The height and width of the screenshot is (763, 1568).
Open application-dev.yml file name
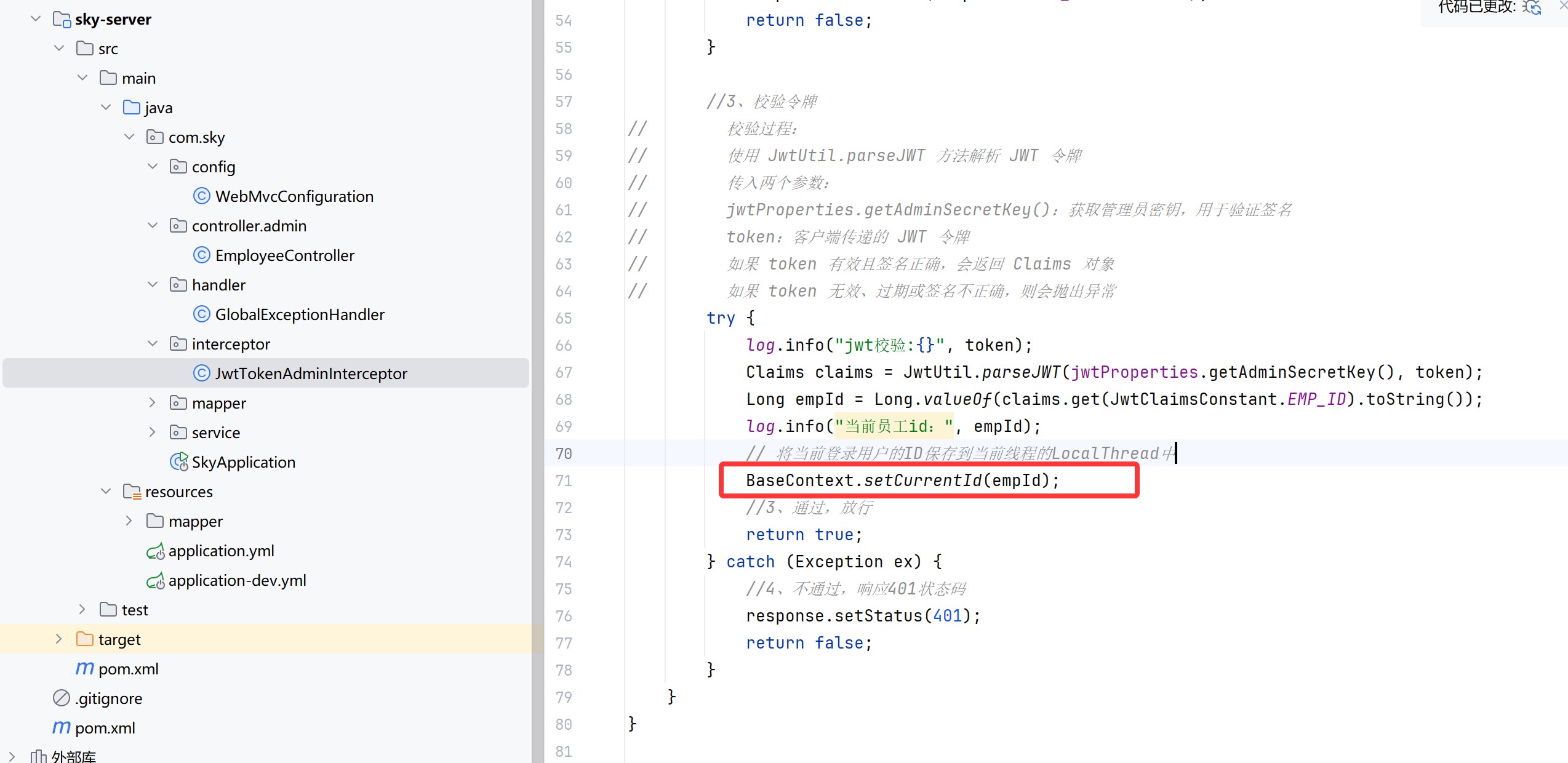238,580
